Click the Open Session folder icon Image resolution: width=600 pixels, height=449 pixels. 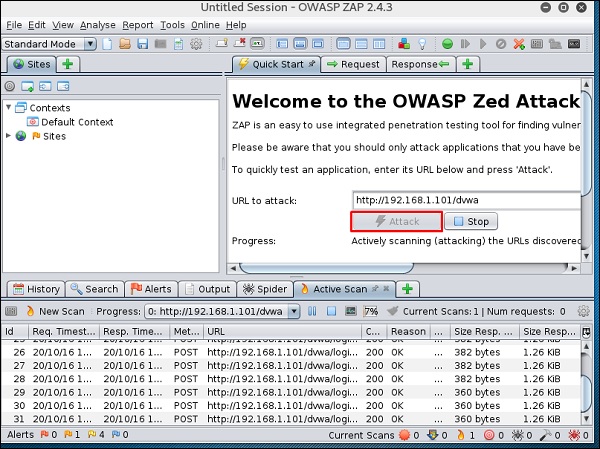(125, 44)
